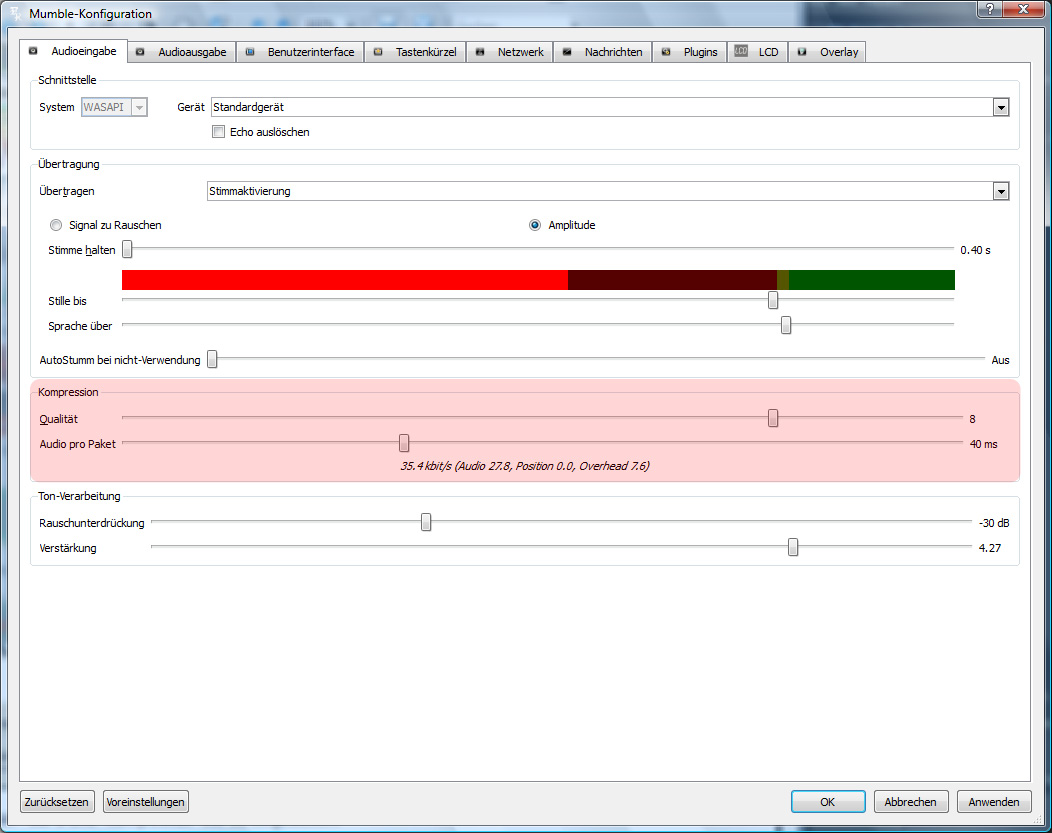Open the Netzwerk tab
Viewport: 1052px width, 833px height.
(510, 52)
